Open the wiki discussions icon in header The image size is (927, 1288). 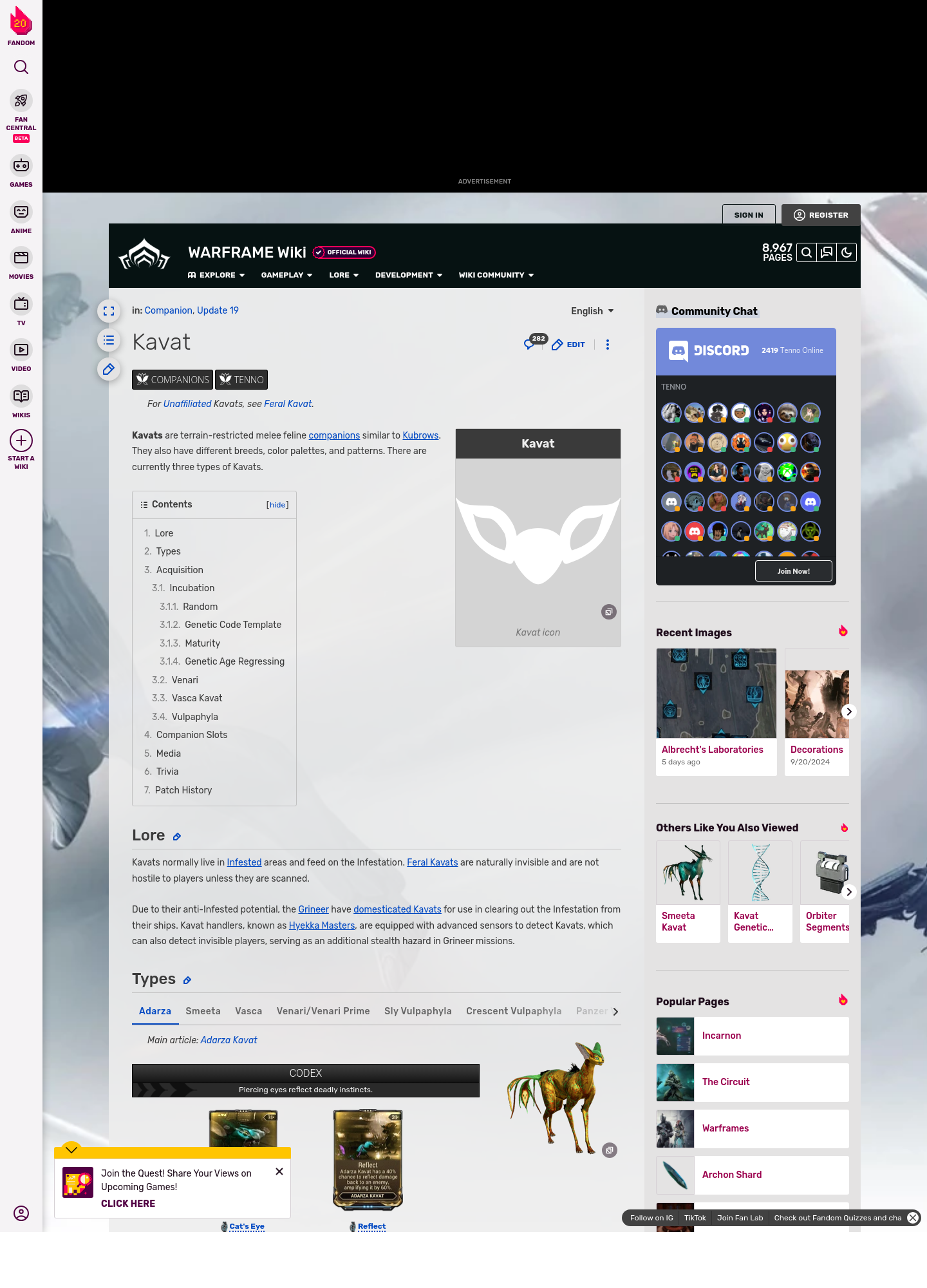827,252
